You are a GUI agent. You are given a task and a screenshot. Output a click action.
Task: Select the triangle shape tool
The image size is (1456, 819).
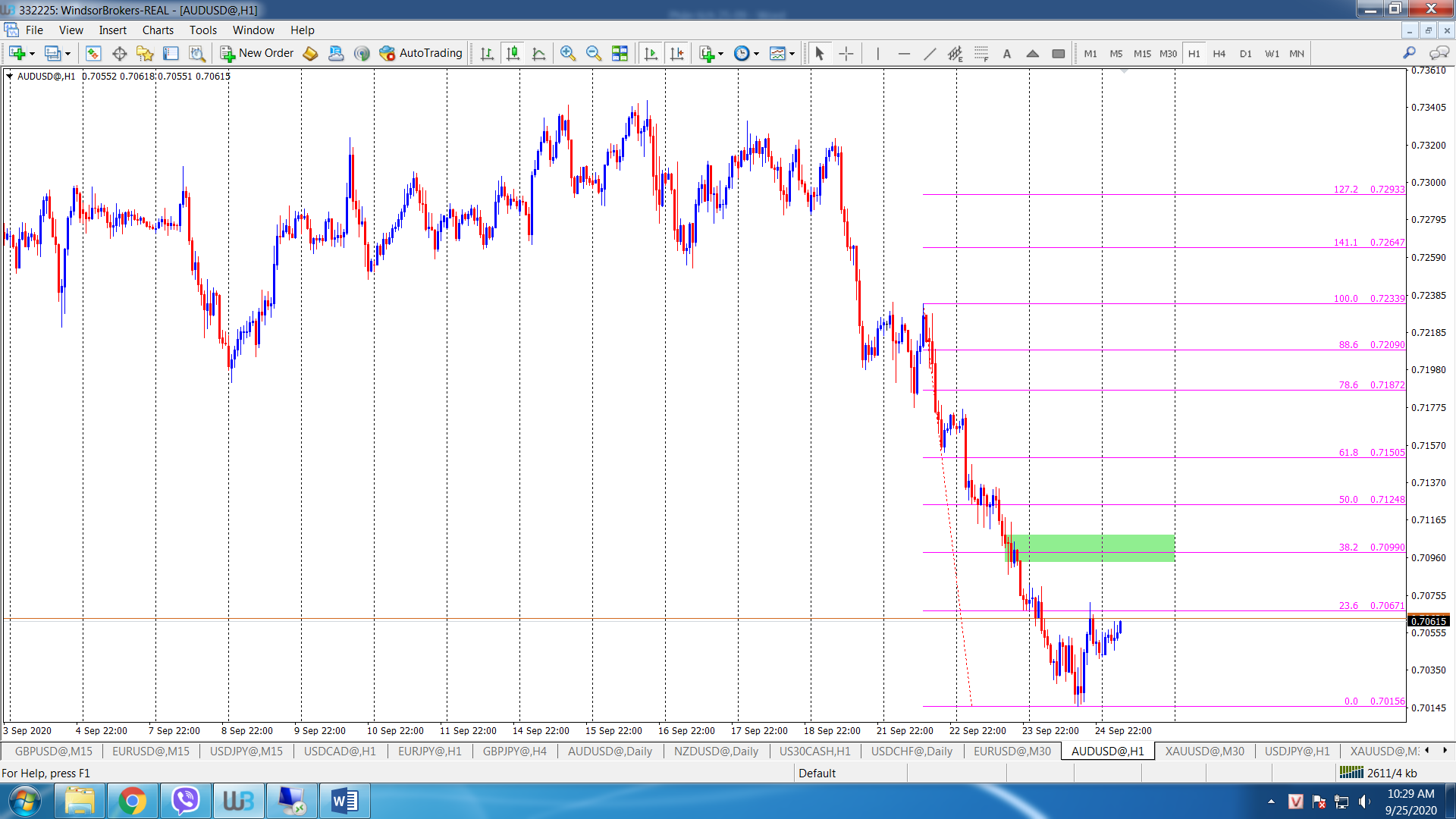(1033, 53)
